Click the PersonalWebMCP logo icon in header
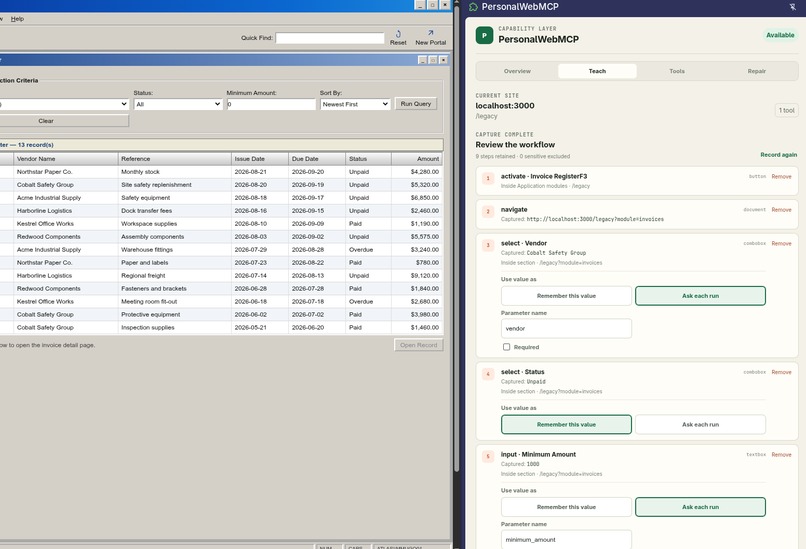806x549 pixels. click(x=473, y=7)
